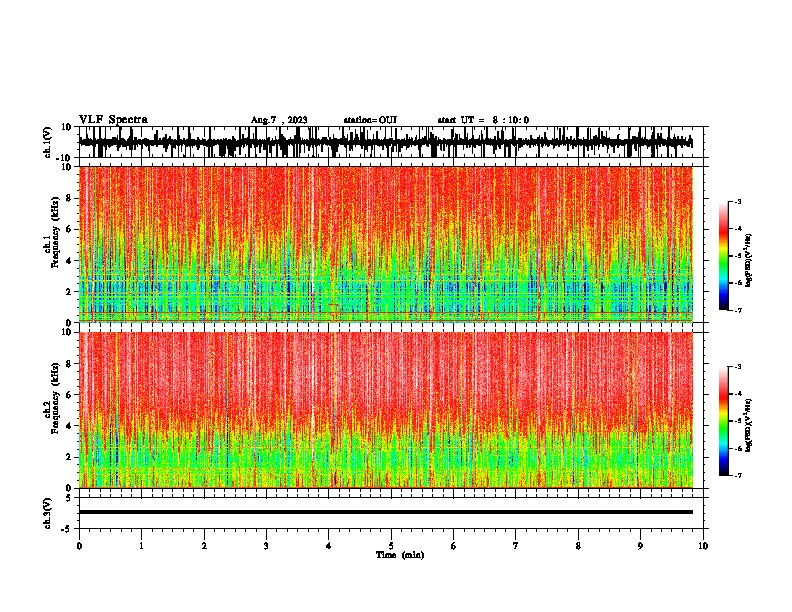Click the time axis tick label '8'
Screen dimensions: 792x612
click(x=578, y=546)
